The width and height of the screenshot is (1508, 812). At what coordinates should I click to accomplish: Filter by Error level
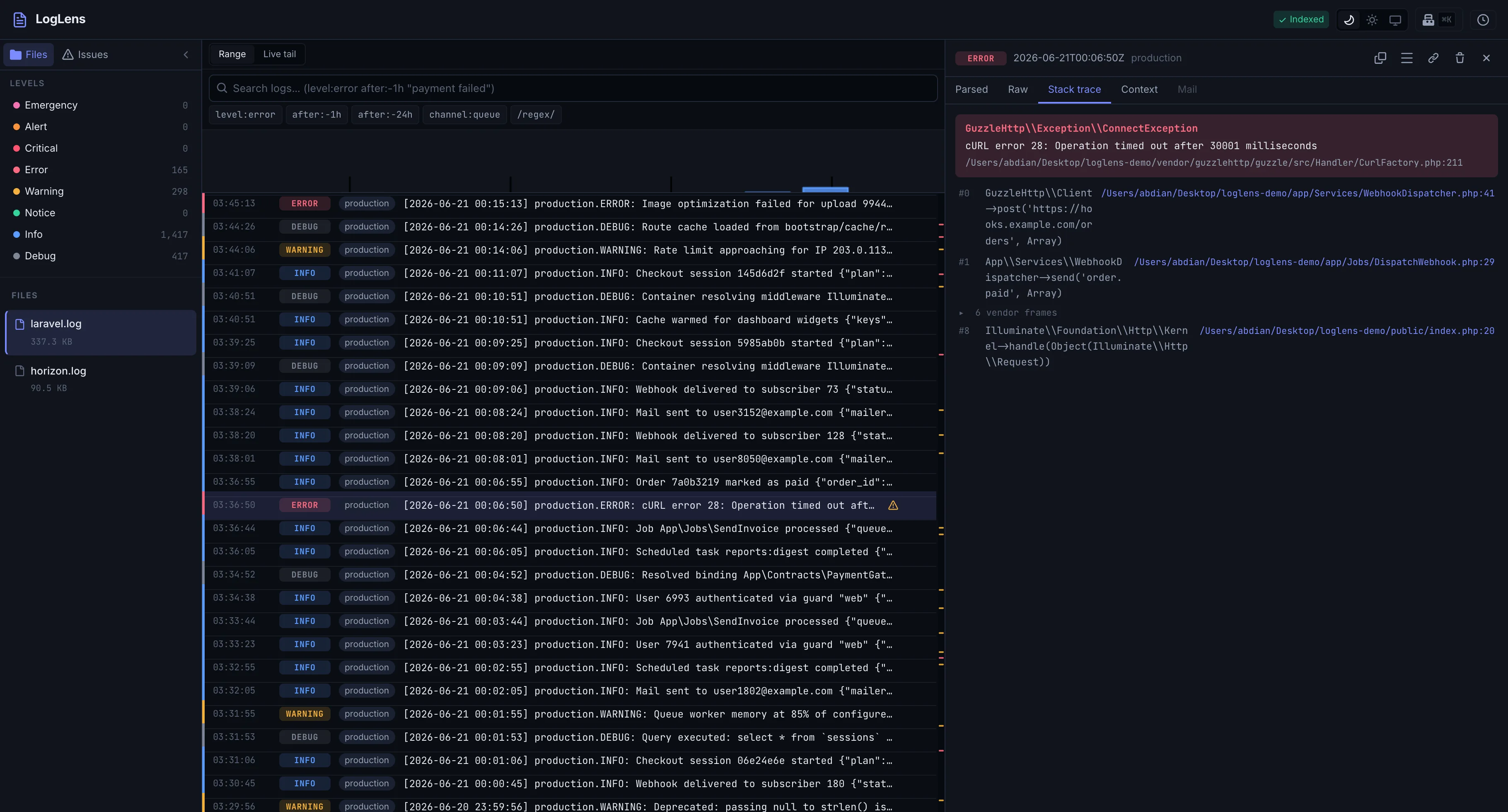tap(101, 170)
